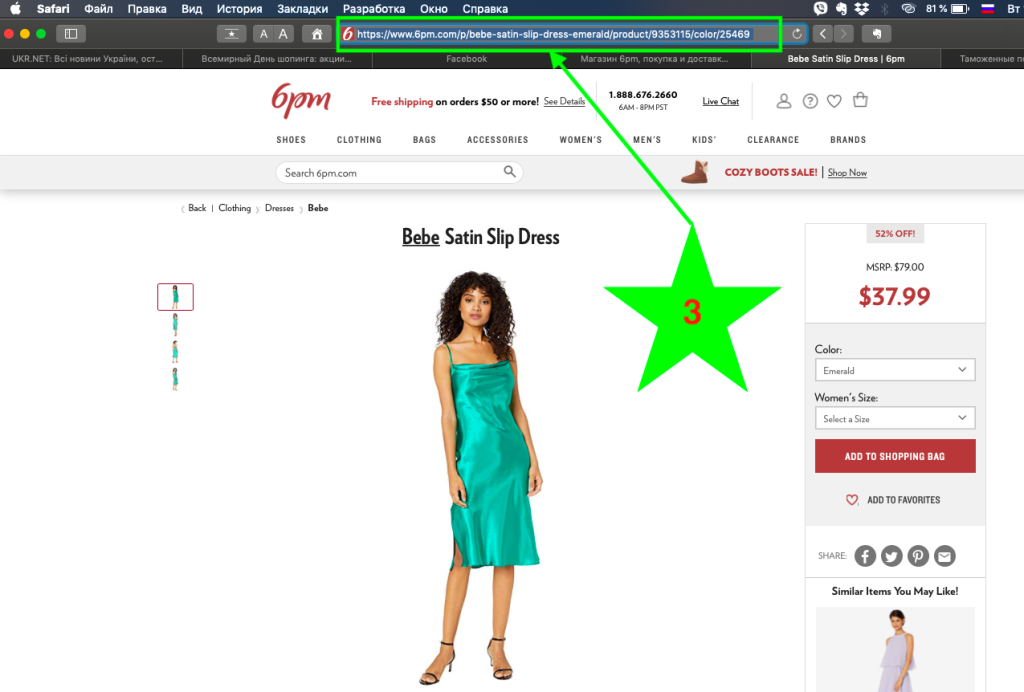The height and width of the screenshot is (692, 1024).
Task: Toggle the Safari sidebar button
Action: pos(71,34)
